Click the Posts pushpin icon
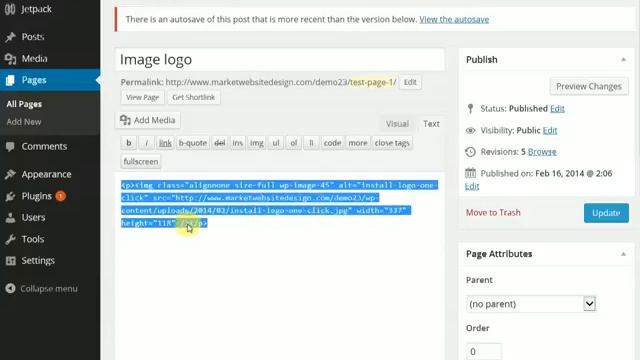The width and height of the screenshot is (640, 360). pos(10,37)
